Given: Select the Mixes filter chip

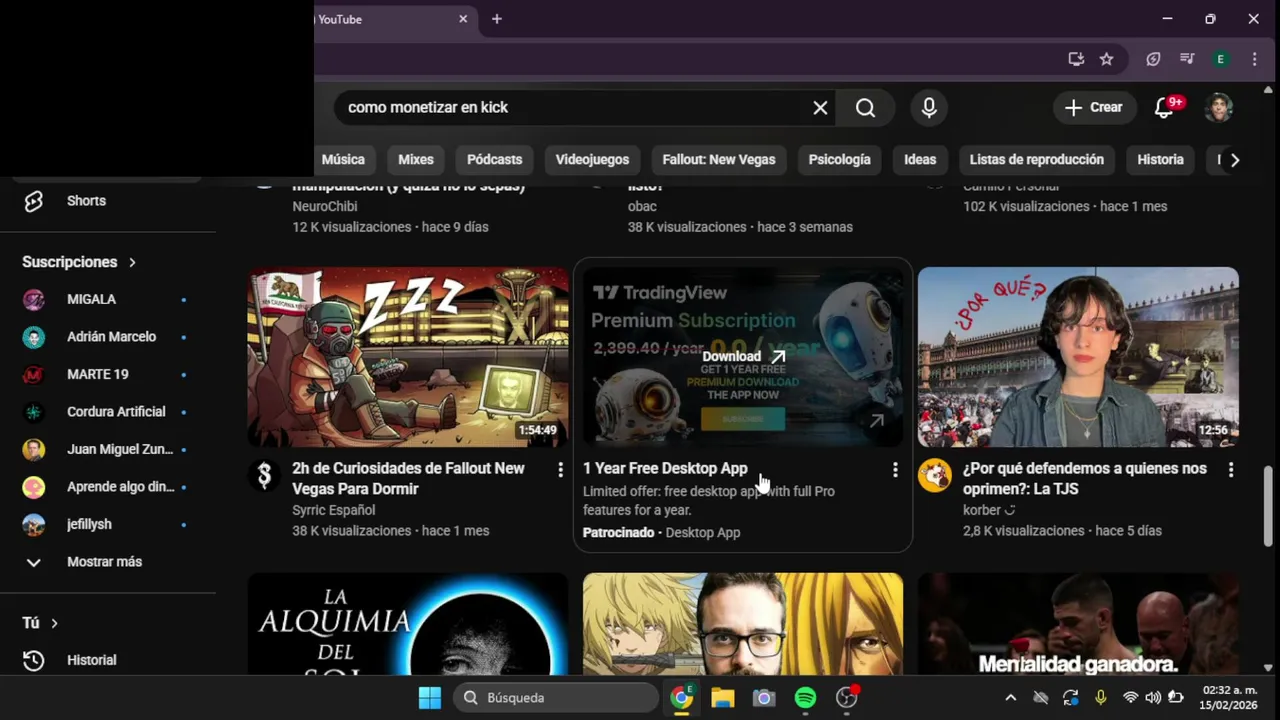Looking at the screenshot, I should click(x=416, y=160).
